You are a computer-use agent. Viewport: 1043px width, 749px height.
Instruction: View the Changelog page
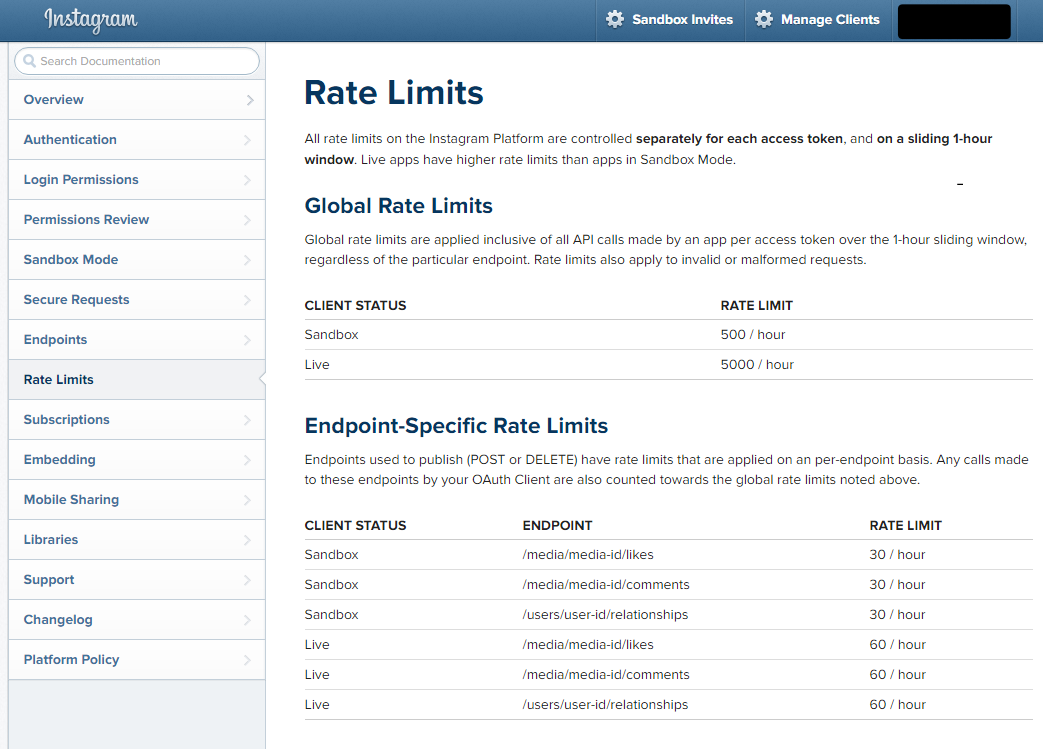136,619
